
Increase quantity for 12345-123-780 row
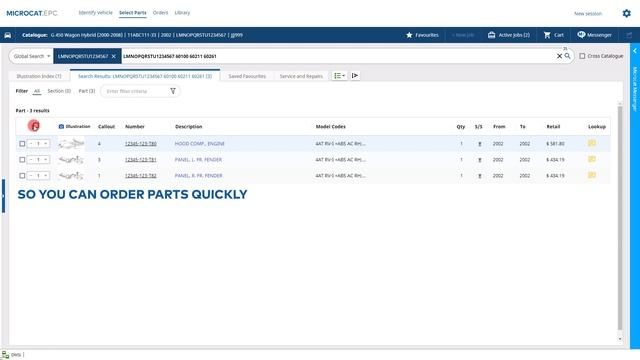[46, 144]
